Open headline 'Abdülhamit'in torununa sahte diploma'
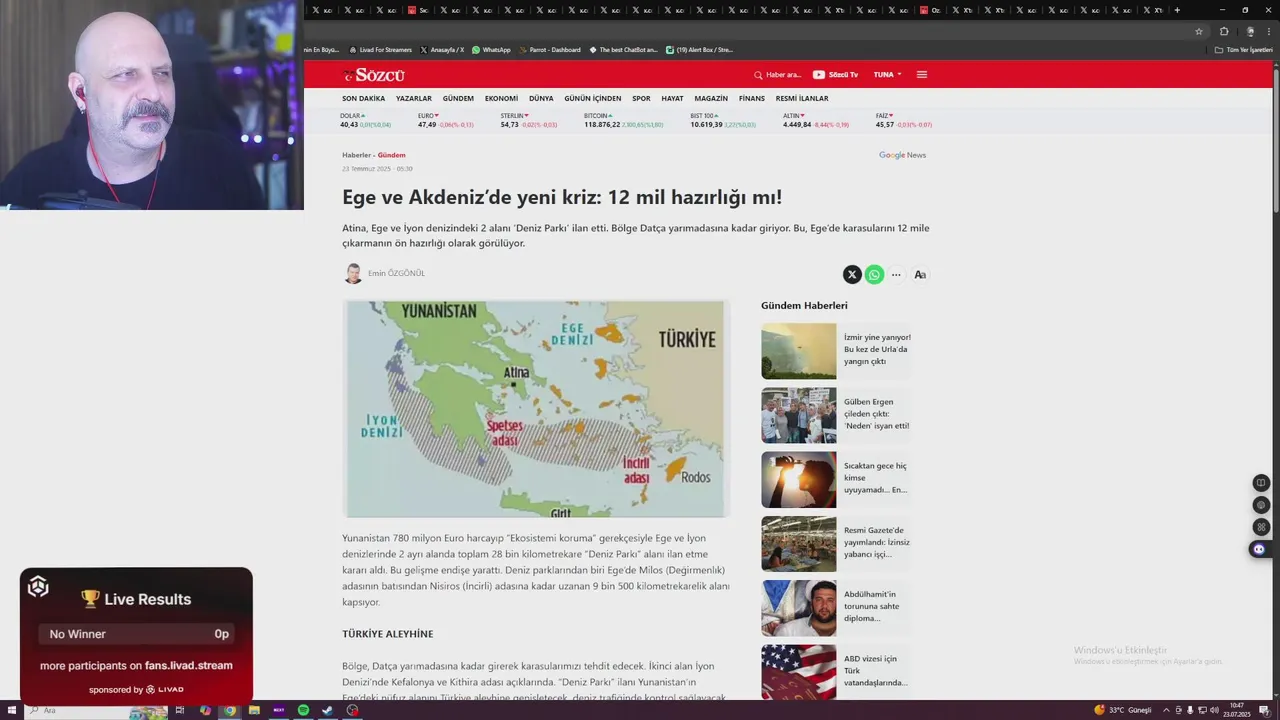 pyautogui.click(x=871, y=606)
